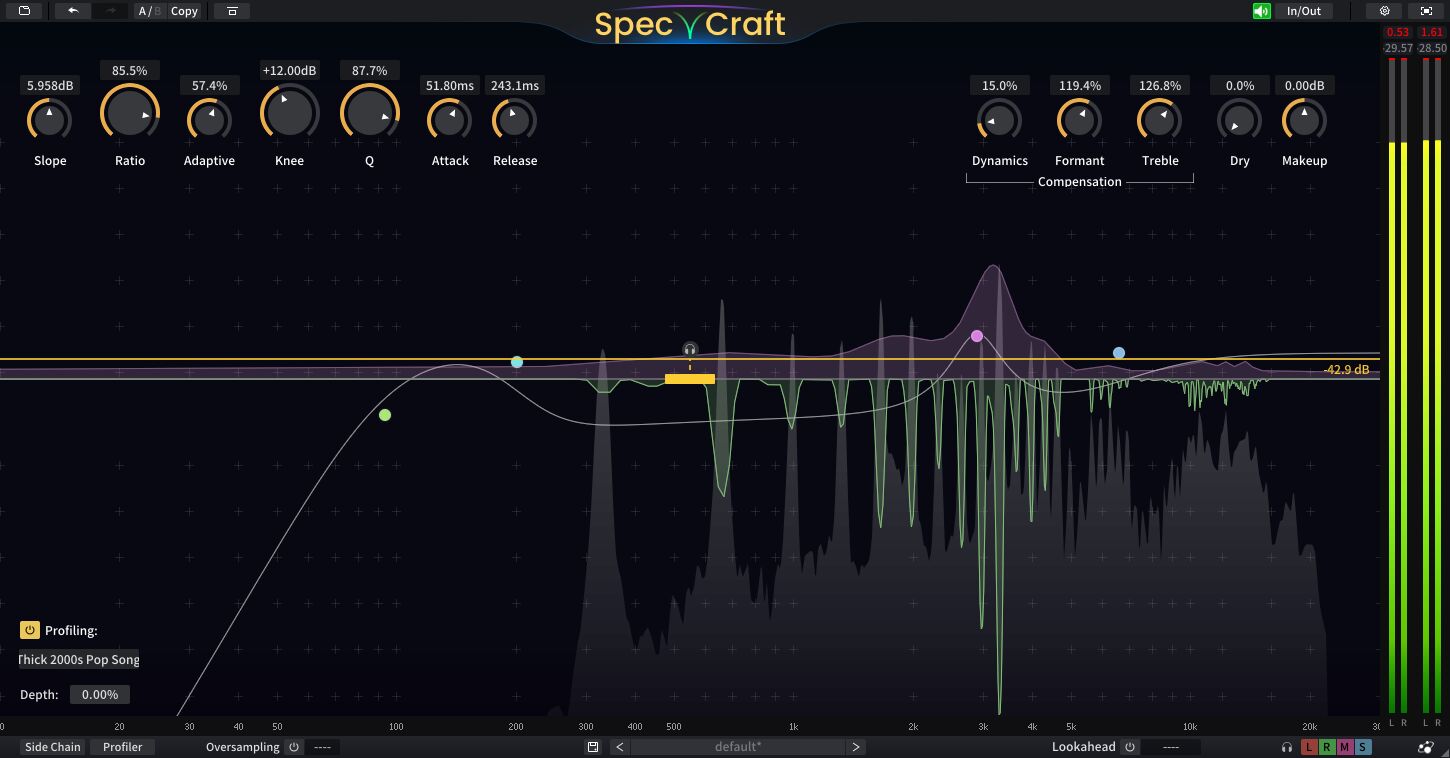Click the fullscreen resize icon
The width and height of the screenshot is (1450, 758).
pos(1426,11)
